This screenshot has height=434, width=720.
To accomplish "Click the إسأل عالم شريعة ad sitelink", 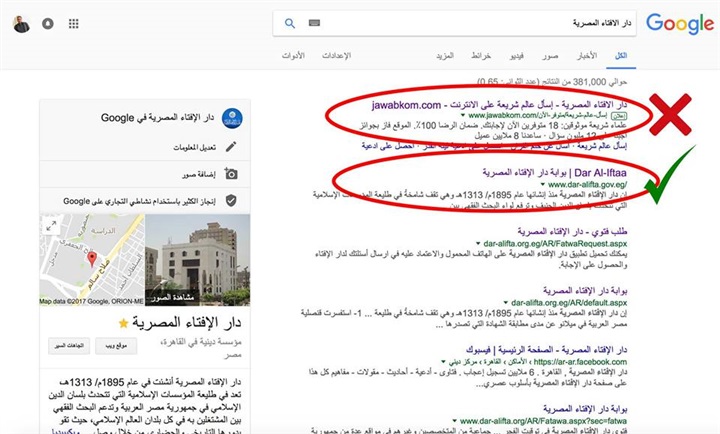I will coord(602,146).
